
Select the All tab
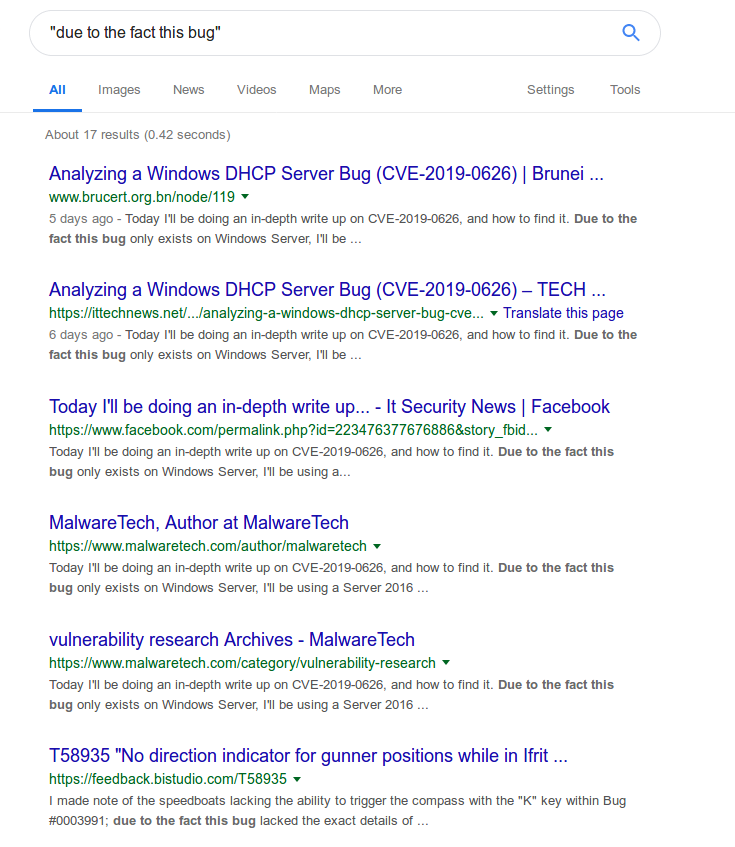[x=57, y=90]
